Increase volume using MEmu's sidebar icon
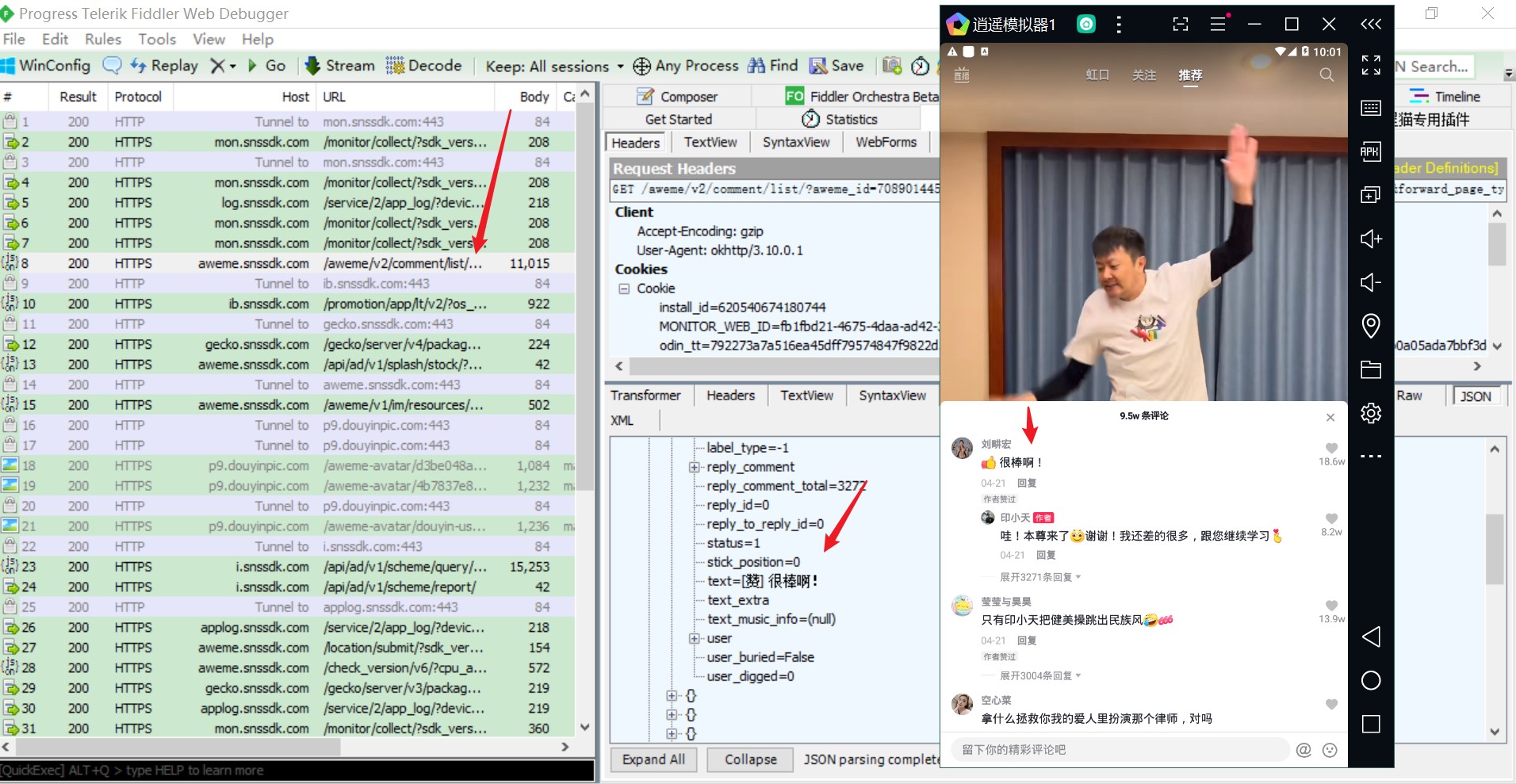1516x784 pixels. (1370, 239)
